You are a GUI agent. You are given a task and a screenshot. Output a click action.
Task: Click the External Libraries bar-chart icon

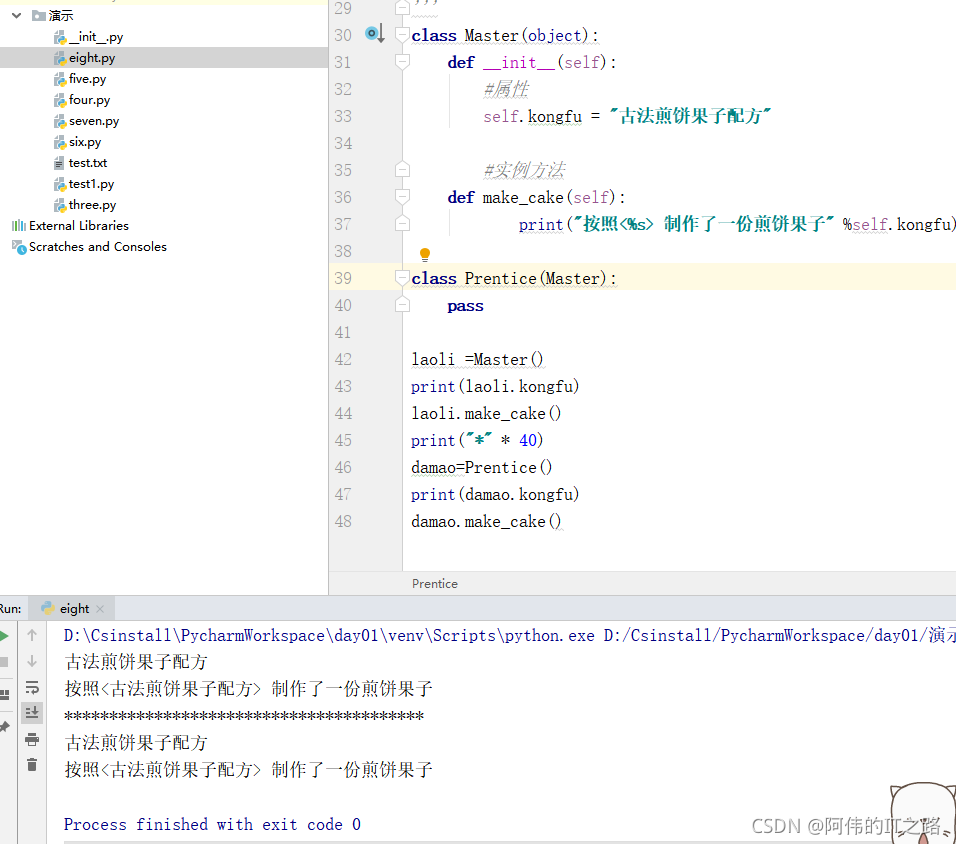point(19,226)
